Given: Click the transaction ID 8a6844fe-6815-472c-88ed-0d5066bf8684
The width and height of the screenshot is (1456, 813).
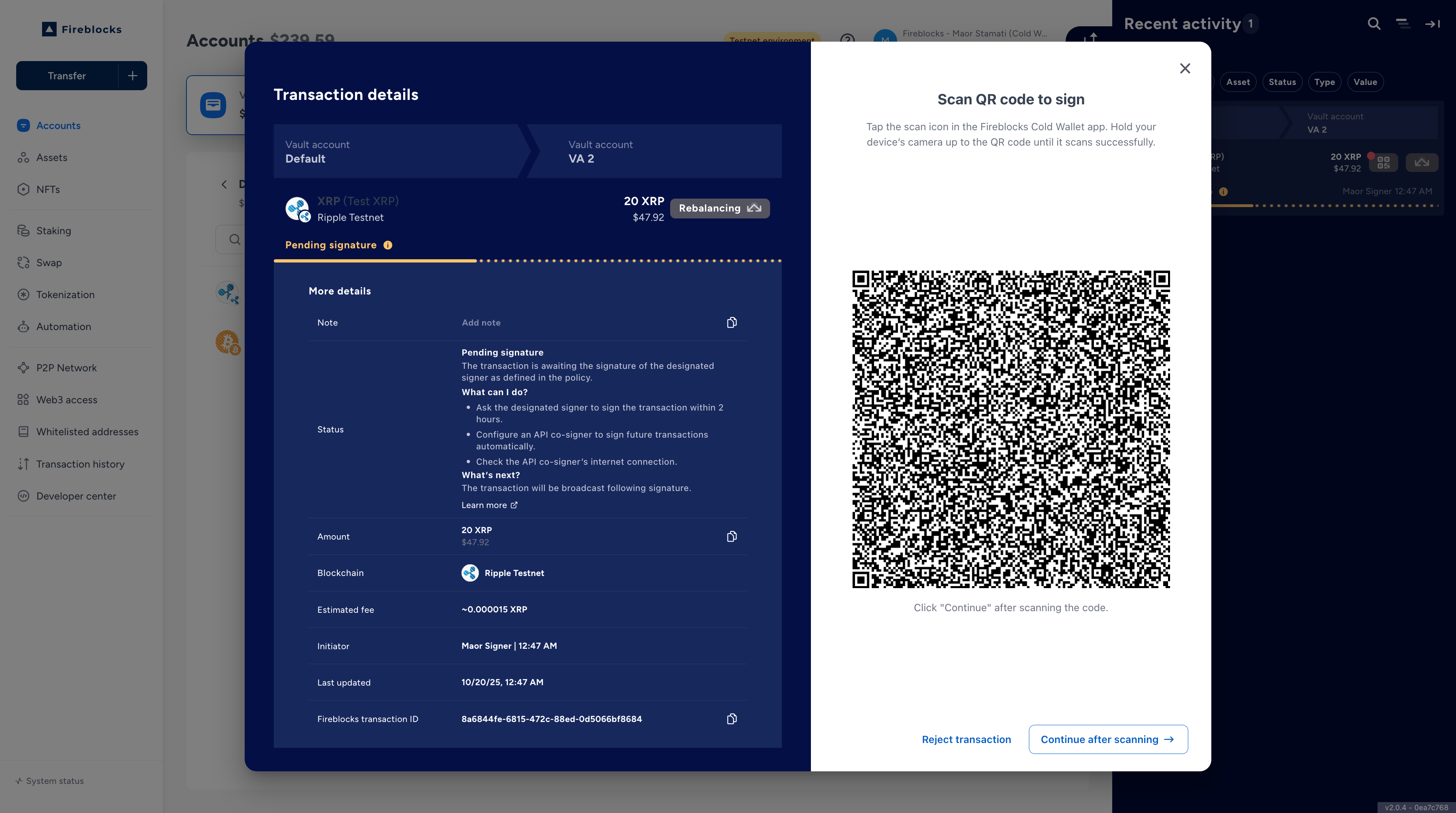Looking at the screenshot, I should pyautogui.click(x=552, y=719).
